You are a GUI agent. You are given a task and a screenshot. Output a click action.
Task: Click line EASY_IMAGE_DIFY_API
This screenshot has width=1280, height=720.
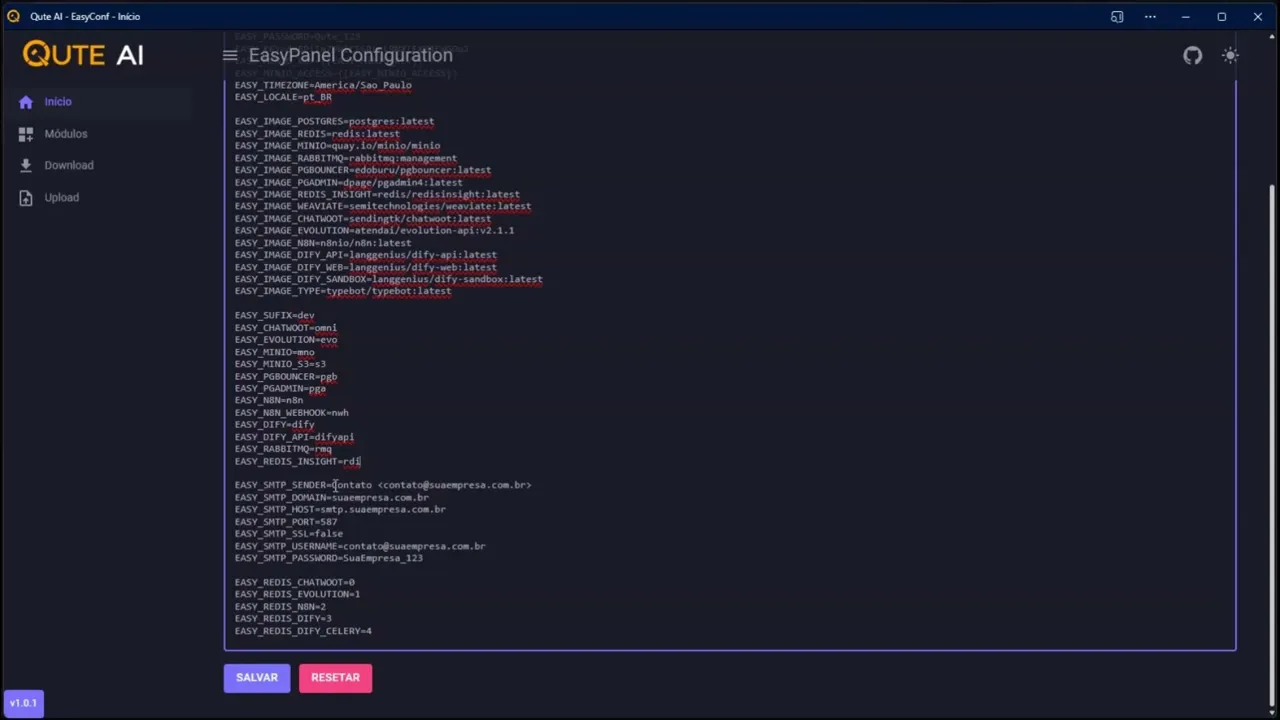366,255
